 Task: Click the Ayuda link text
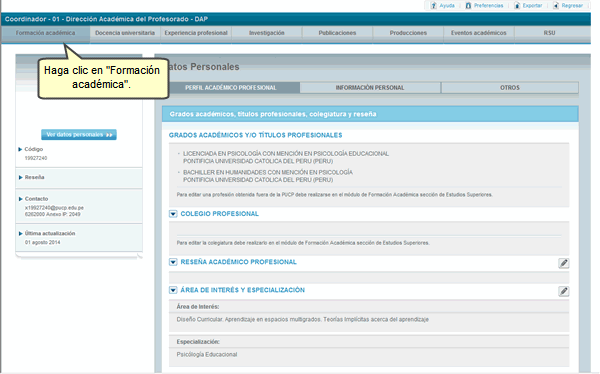pyautogui.click(x=447, y=6)
